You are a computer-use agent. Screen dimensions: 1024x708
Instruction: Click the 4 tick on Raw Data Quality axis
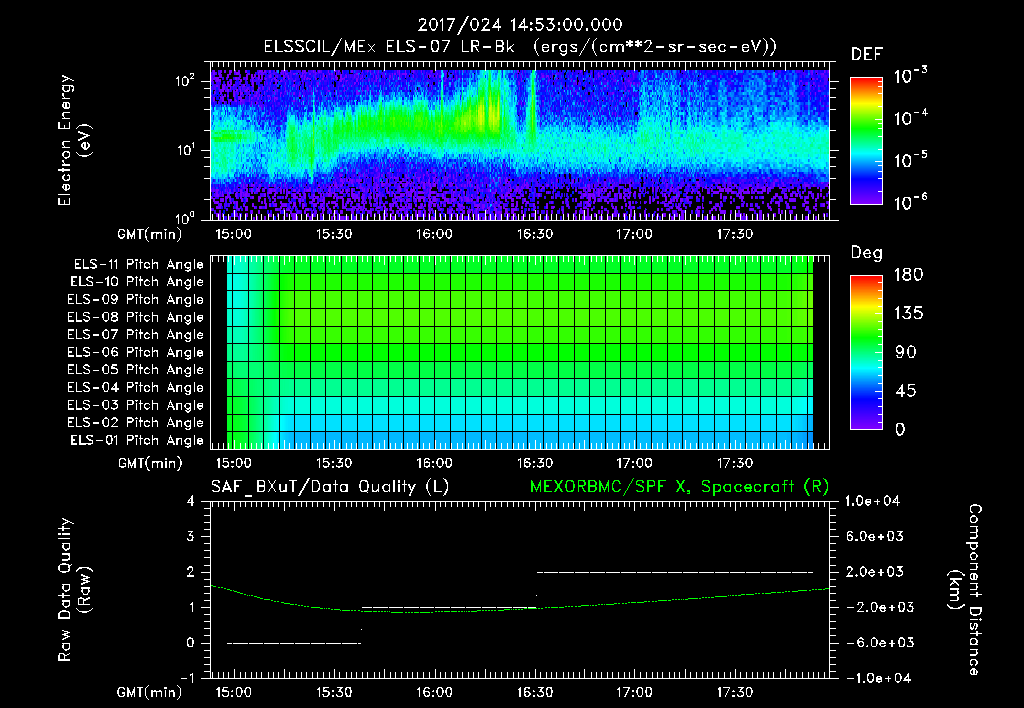pos(191,501)
